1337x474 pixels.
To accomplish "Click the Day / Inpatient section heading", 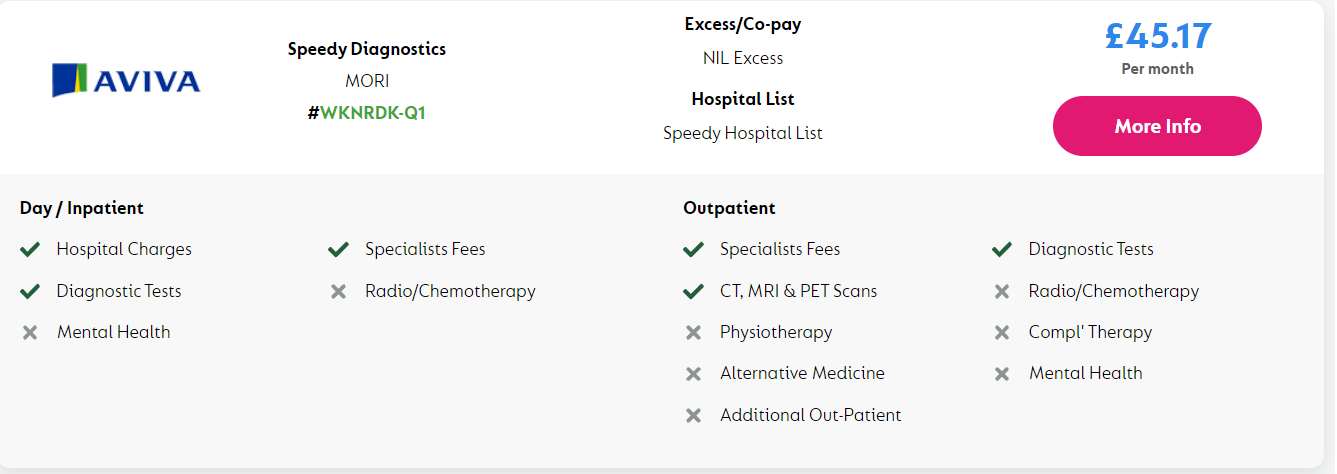I will point(82,208).
